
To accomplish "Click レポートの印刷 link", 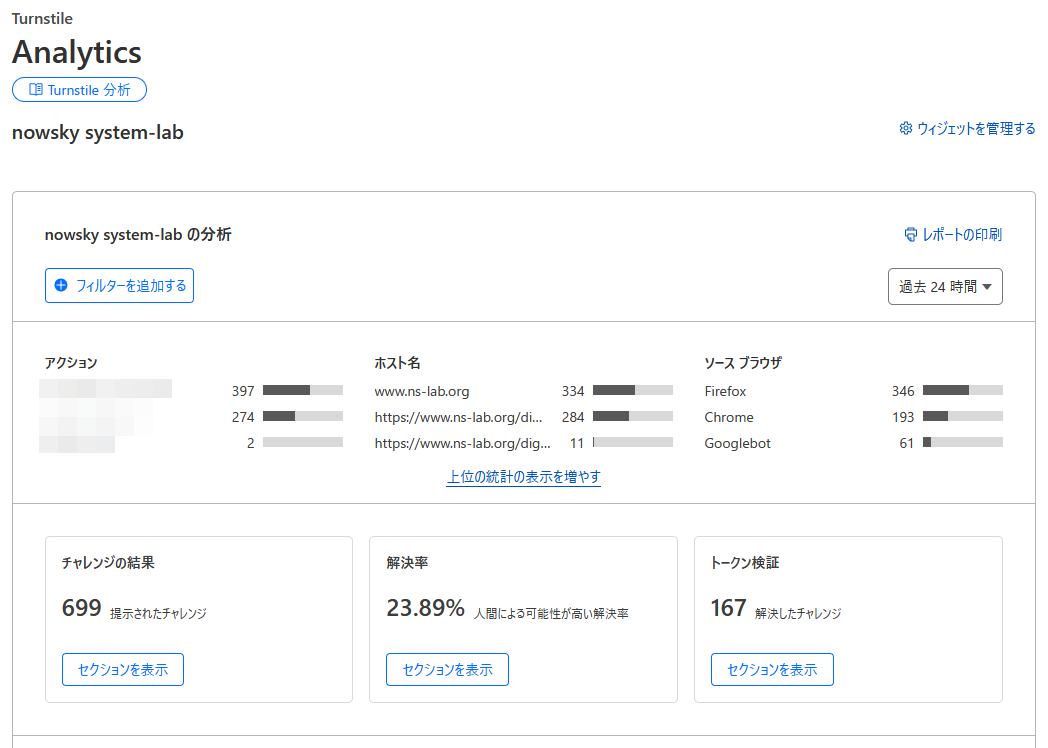I will pos(953,235).
